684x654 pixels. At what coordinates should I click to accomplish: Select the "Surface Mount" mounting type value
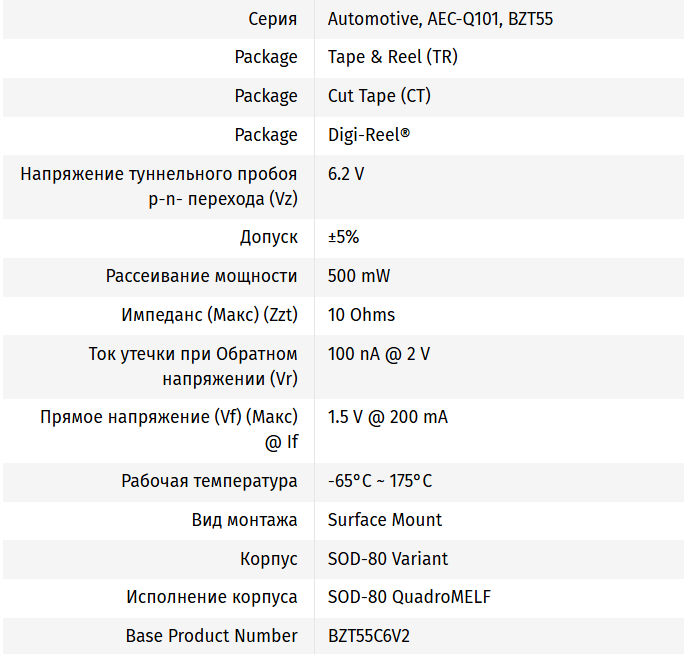[385, 520]
